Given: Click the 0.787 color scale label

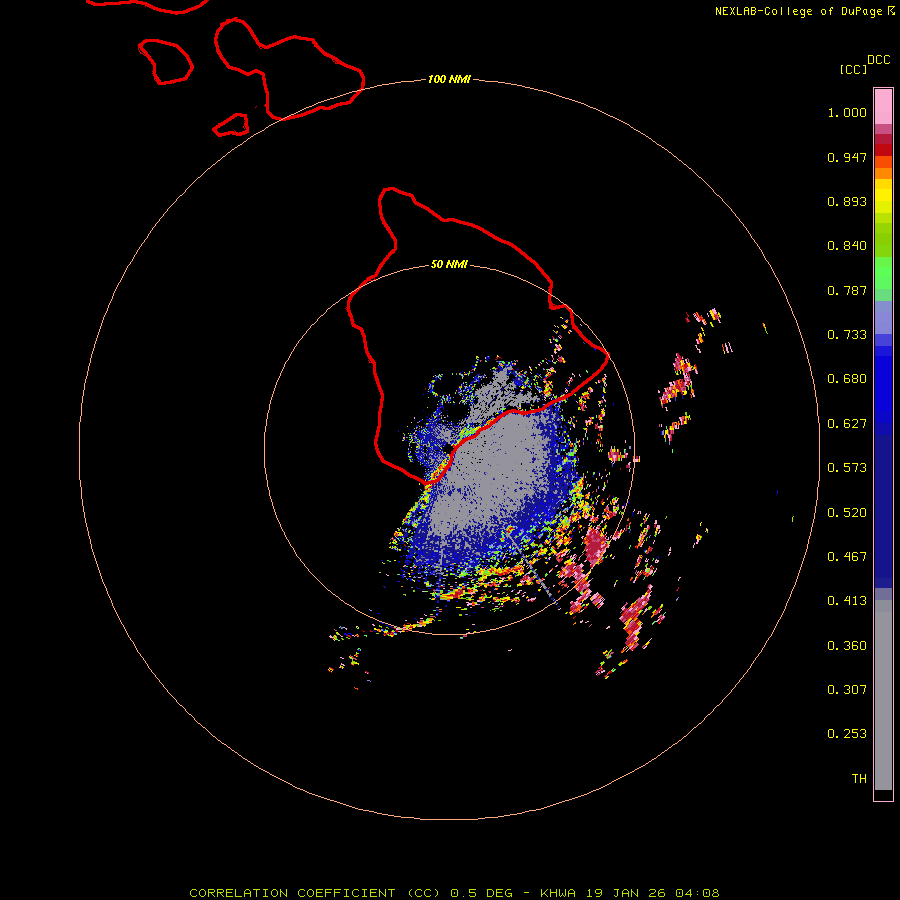Looking at the screenshot, I should [x=847, y=290].
